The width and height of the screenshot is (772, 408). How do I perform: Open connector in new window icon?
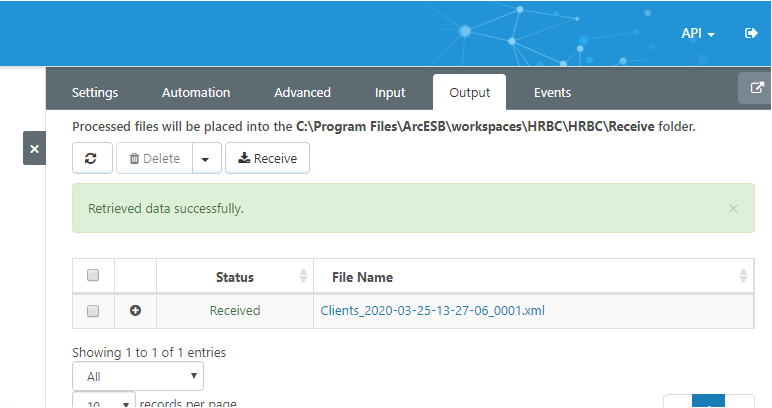point(757,88)
